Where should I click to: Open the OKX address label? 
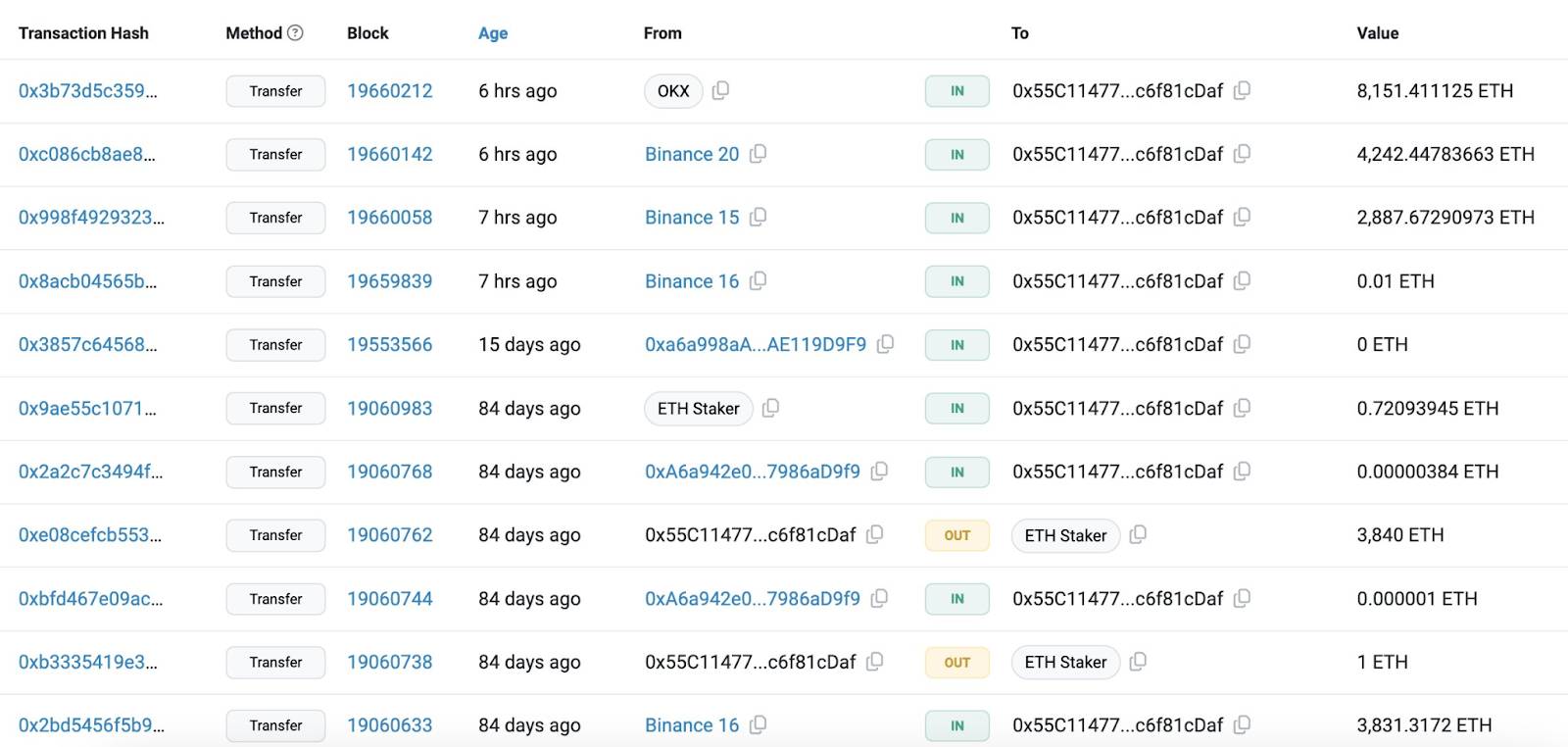tap(673, 91)
